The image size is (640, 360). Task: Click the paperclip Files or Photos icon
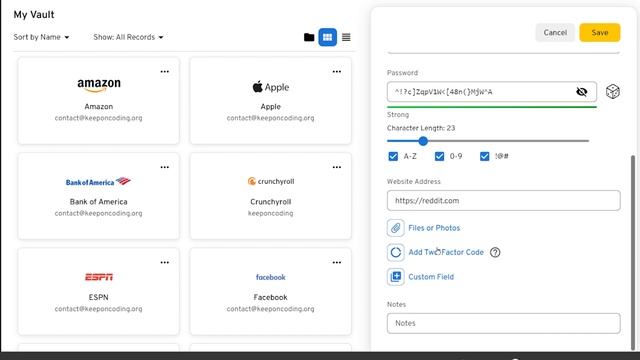(396, 228)
